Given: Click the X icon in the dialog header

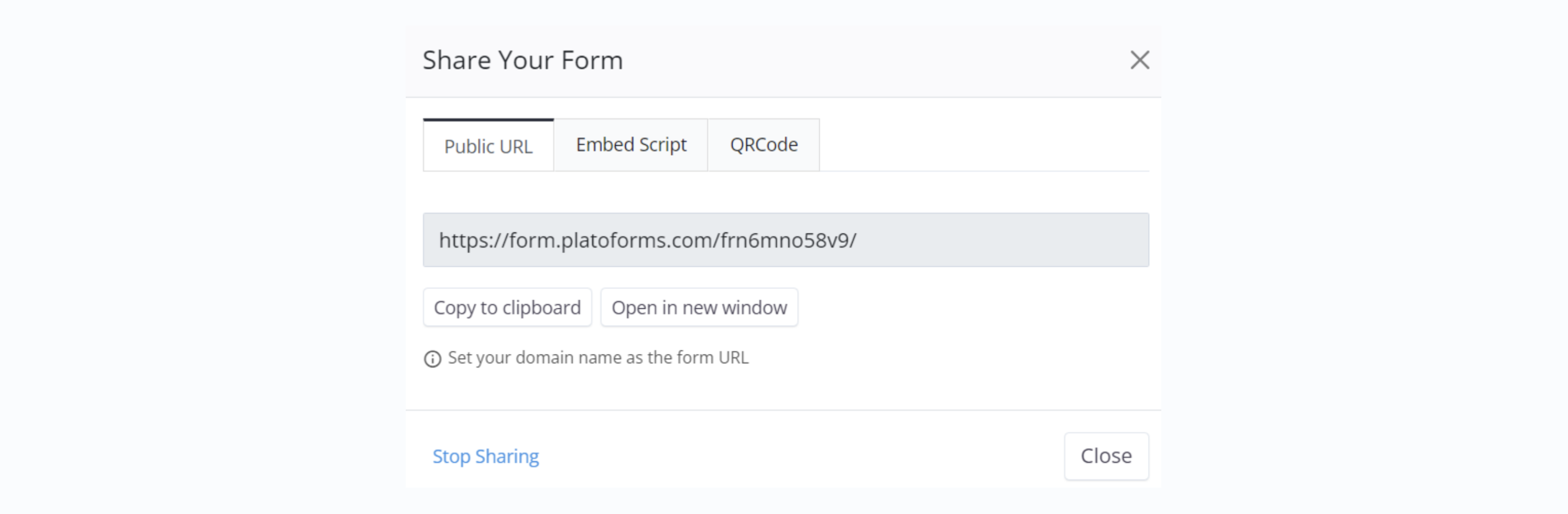Looking at the screenshot, I should (x=1139, y=60).
